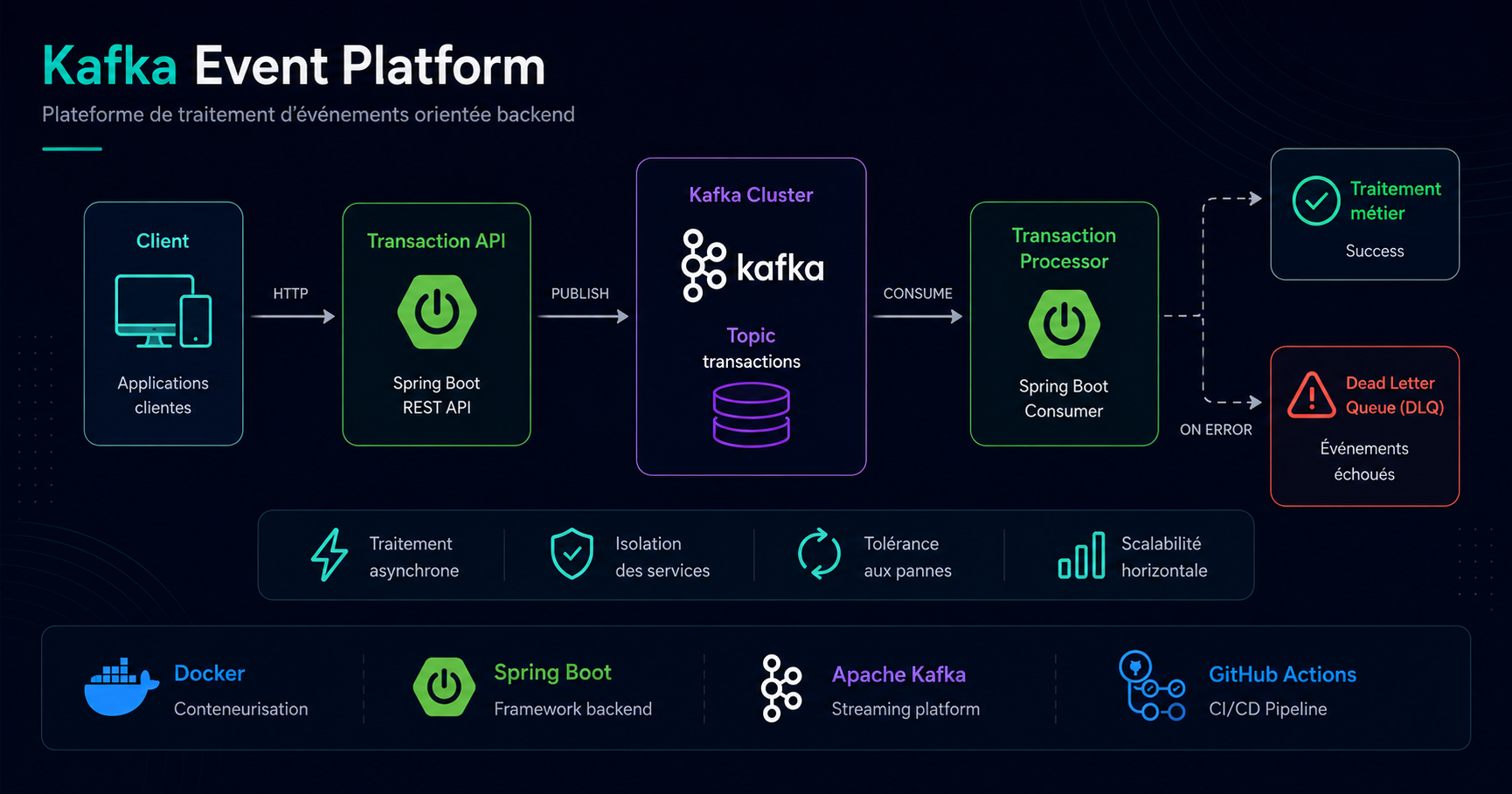Click the Client devices monitor icon
Screen dimensions: 1512x794
click(x=163, y=311)
